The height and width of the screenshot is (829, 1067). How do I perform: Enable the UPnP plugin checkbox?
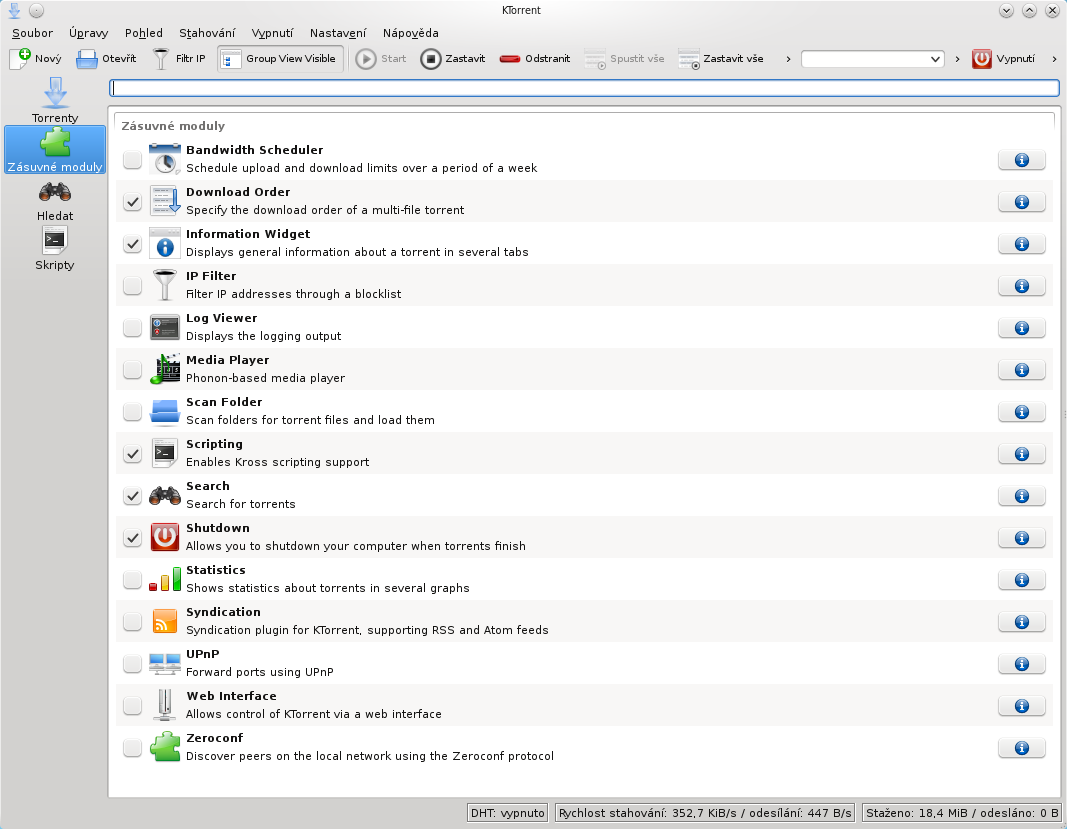click(x=132, y=664)
